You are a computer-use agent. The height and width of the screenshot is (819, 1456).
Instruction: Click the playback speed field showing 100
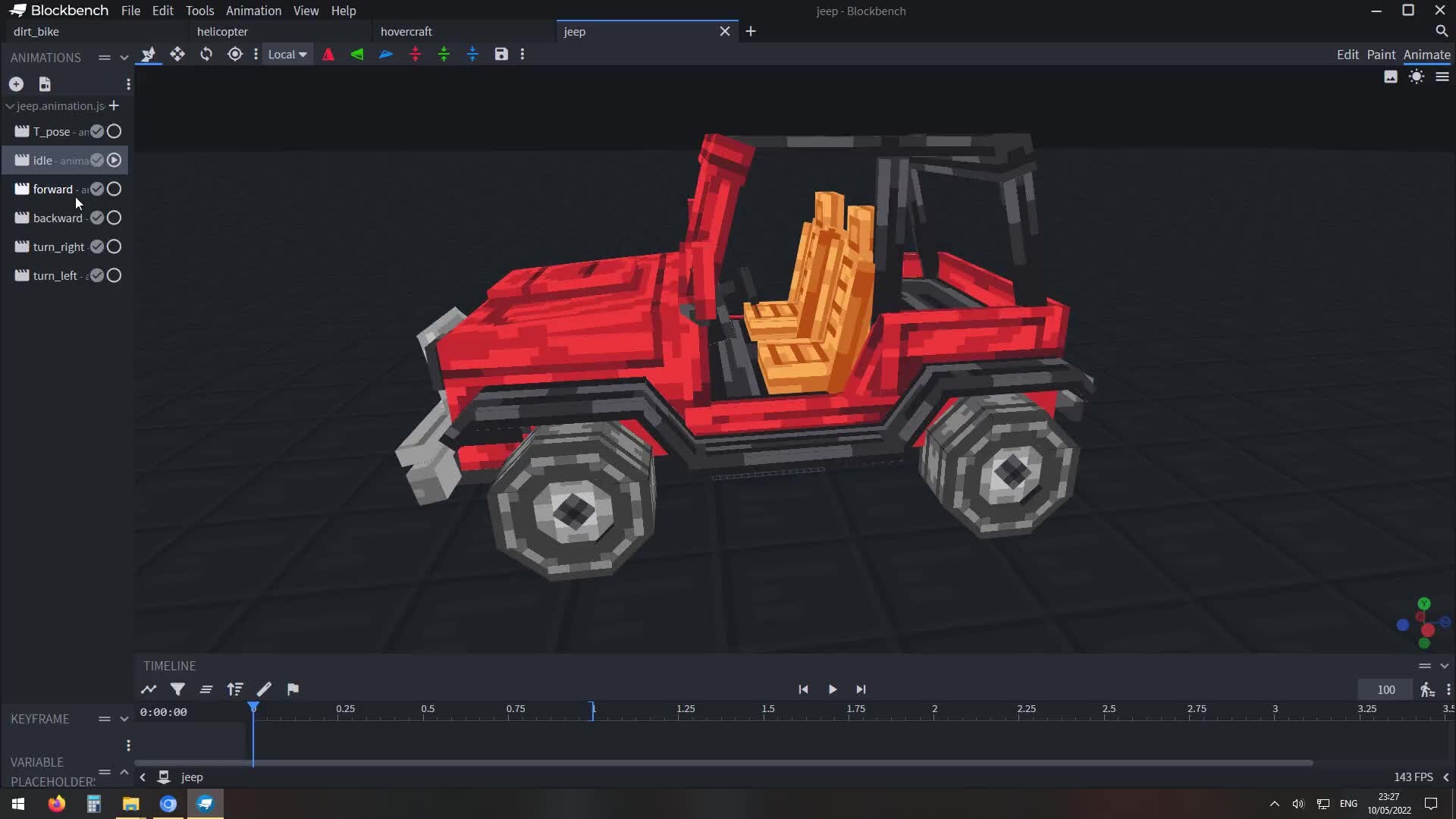(1385, 689)
